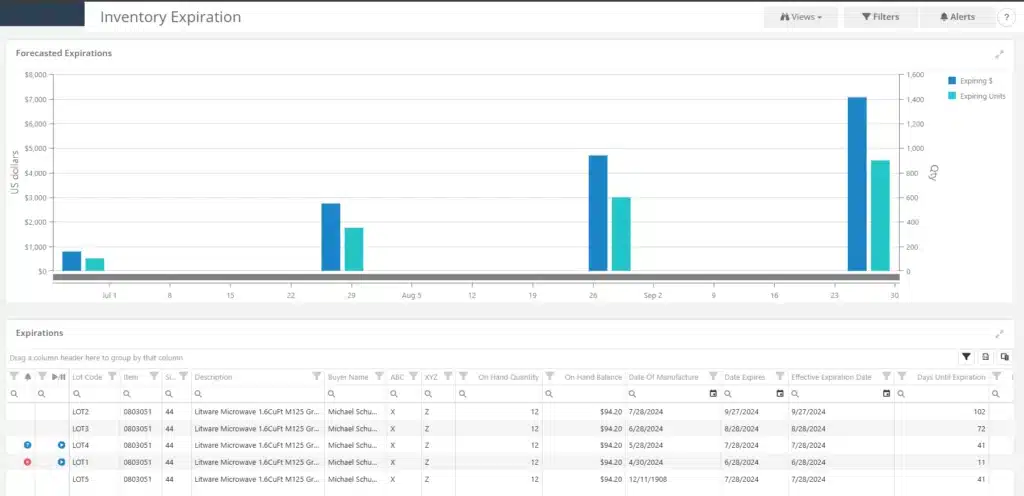Expand the Forecasted Expirations chart panel
Image resolution: width=1024 pixels, height=496 pixels.
[999, 54]
